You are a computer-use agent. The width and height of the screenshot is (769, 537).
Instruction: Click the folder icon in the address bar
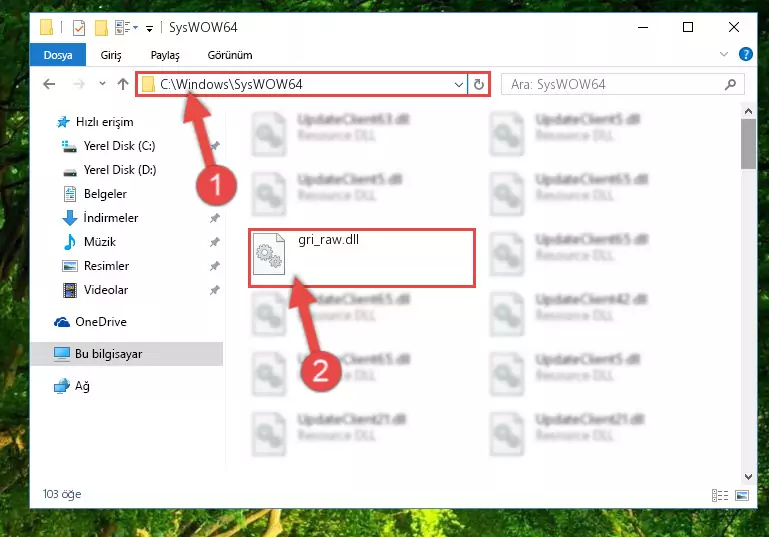point(148,84)
